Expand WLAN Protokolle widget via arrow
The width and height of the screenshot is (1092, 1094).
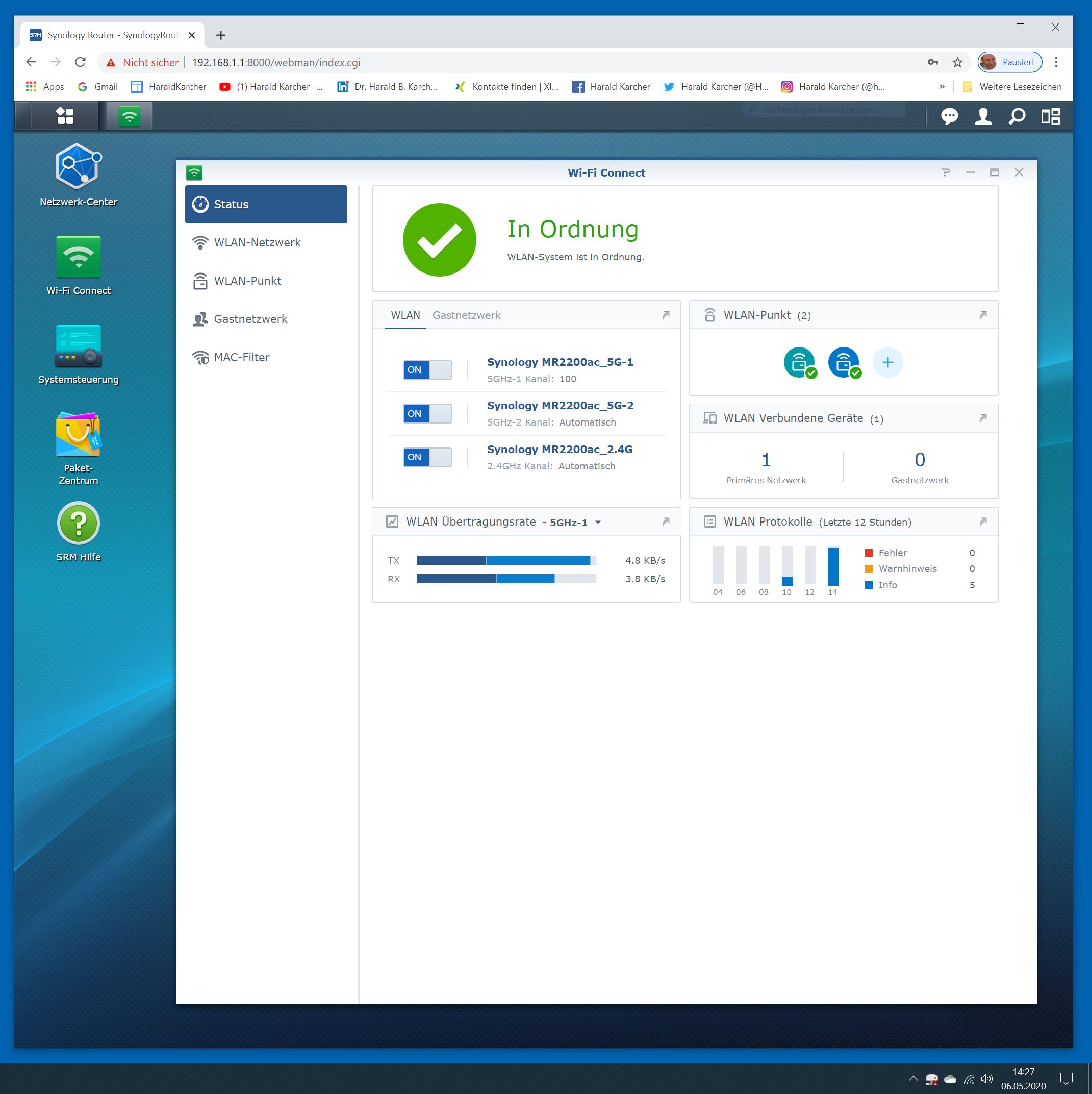[983, 521]
